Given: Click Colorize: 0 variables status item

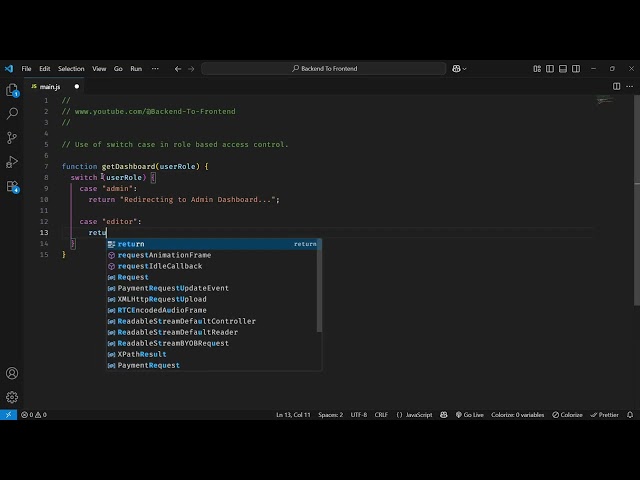Looking at the screenshot, I should (x=518, y=415).
